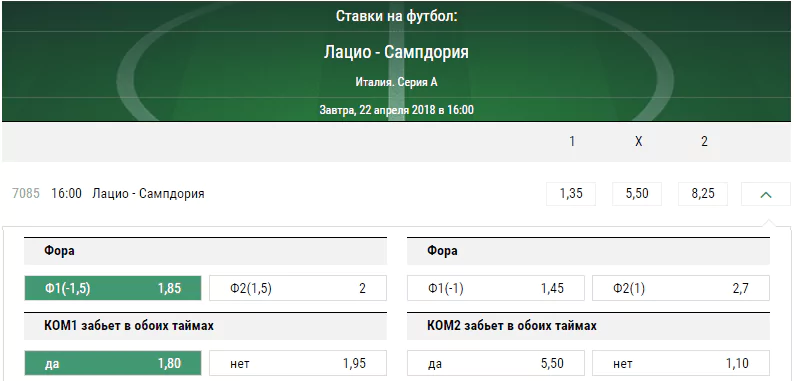Open the Италия. Серия А league link
794x381 pixels.
coord(396,82)
